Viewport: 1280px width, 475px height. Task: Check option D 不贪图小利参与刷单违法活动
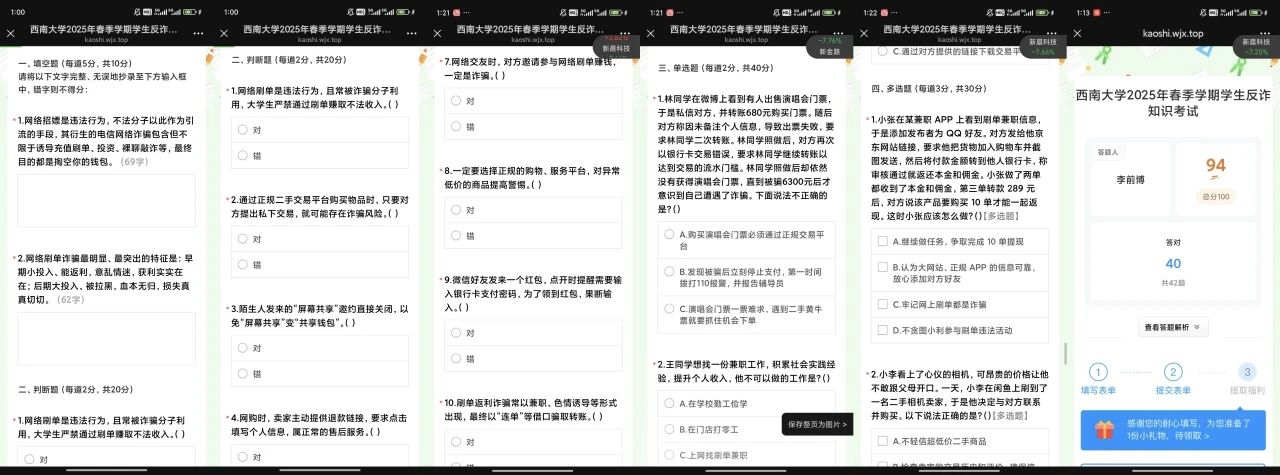[882, 329]
